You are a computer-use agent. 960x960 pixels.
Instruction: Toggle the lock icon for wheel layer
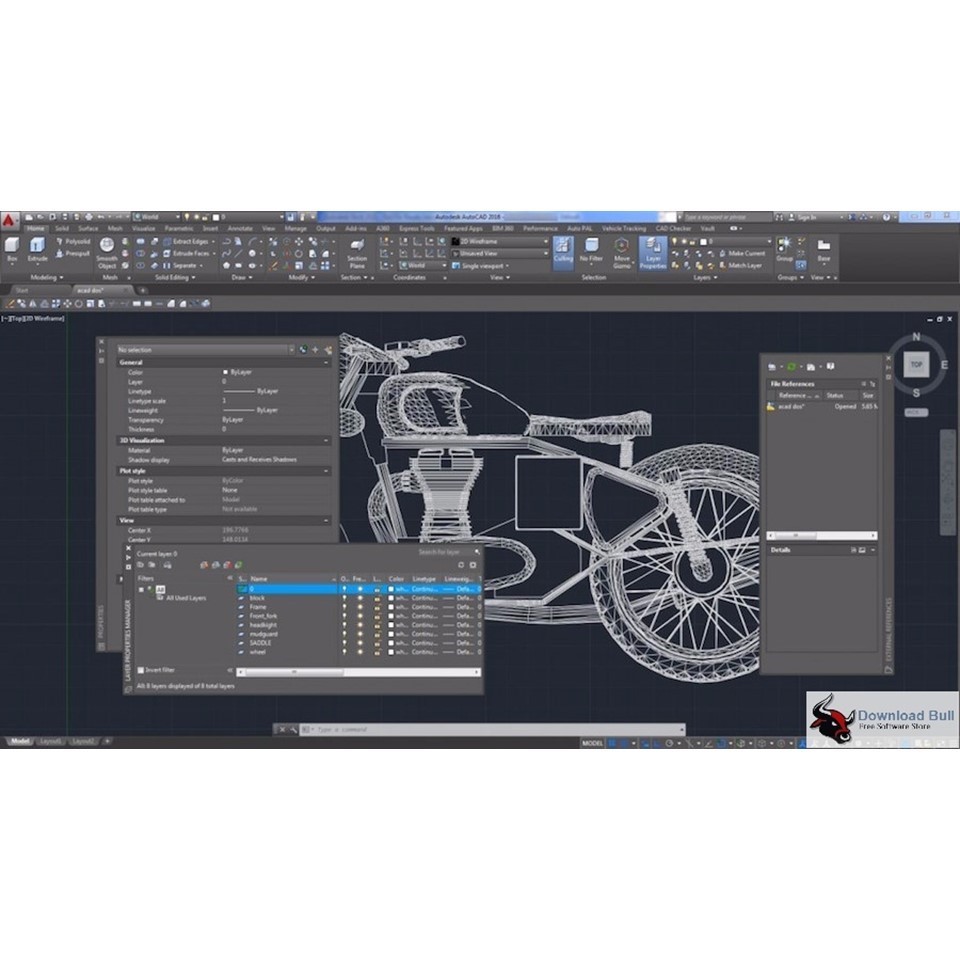(x=377, y=652)
